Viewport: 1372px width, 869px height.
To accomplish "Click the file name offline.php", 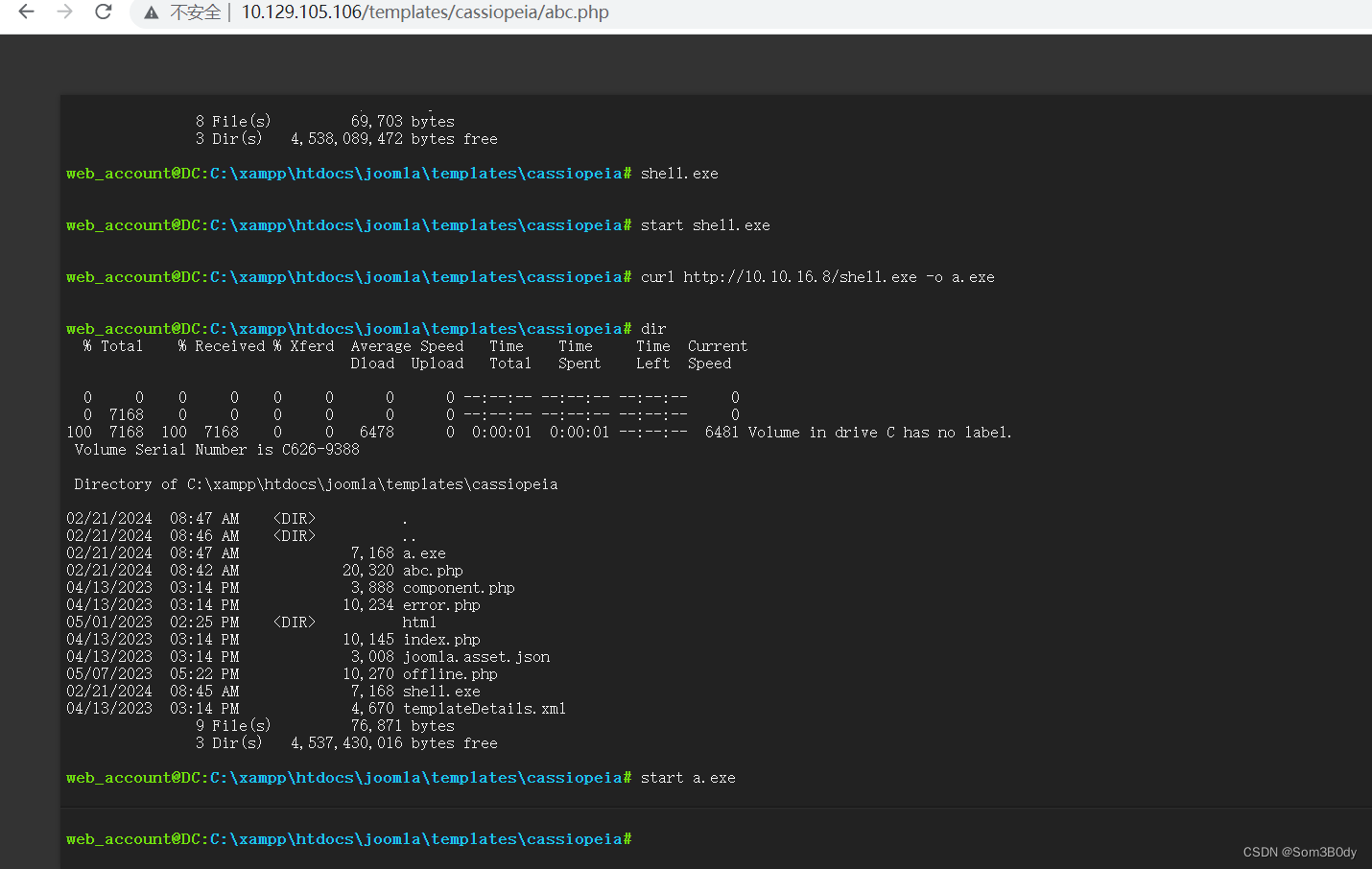I will point(450,674).
